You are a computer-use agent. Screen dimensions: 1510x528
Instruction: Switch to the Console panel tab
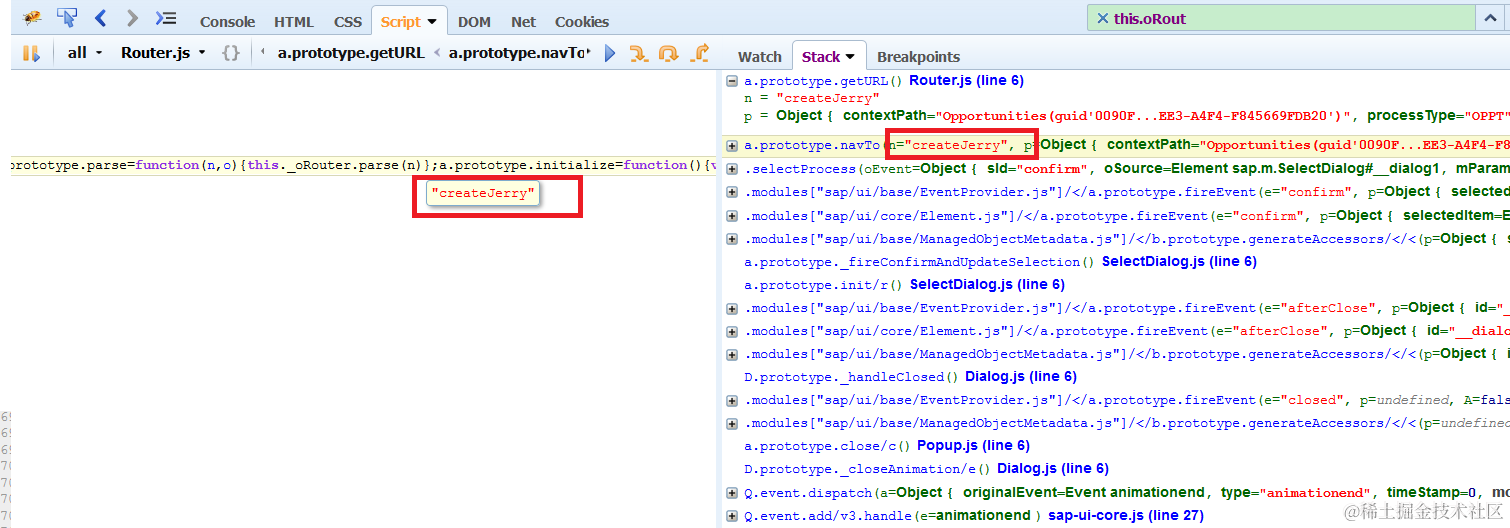tap(227, 21)
